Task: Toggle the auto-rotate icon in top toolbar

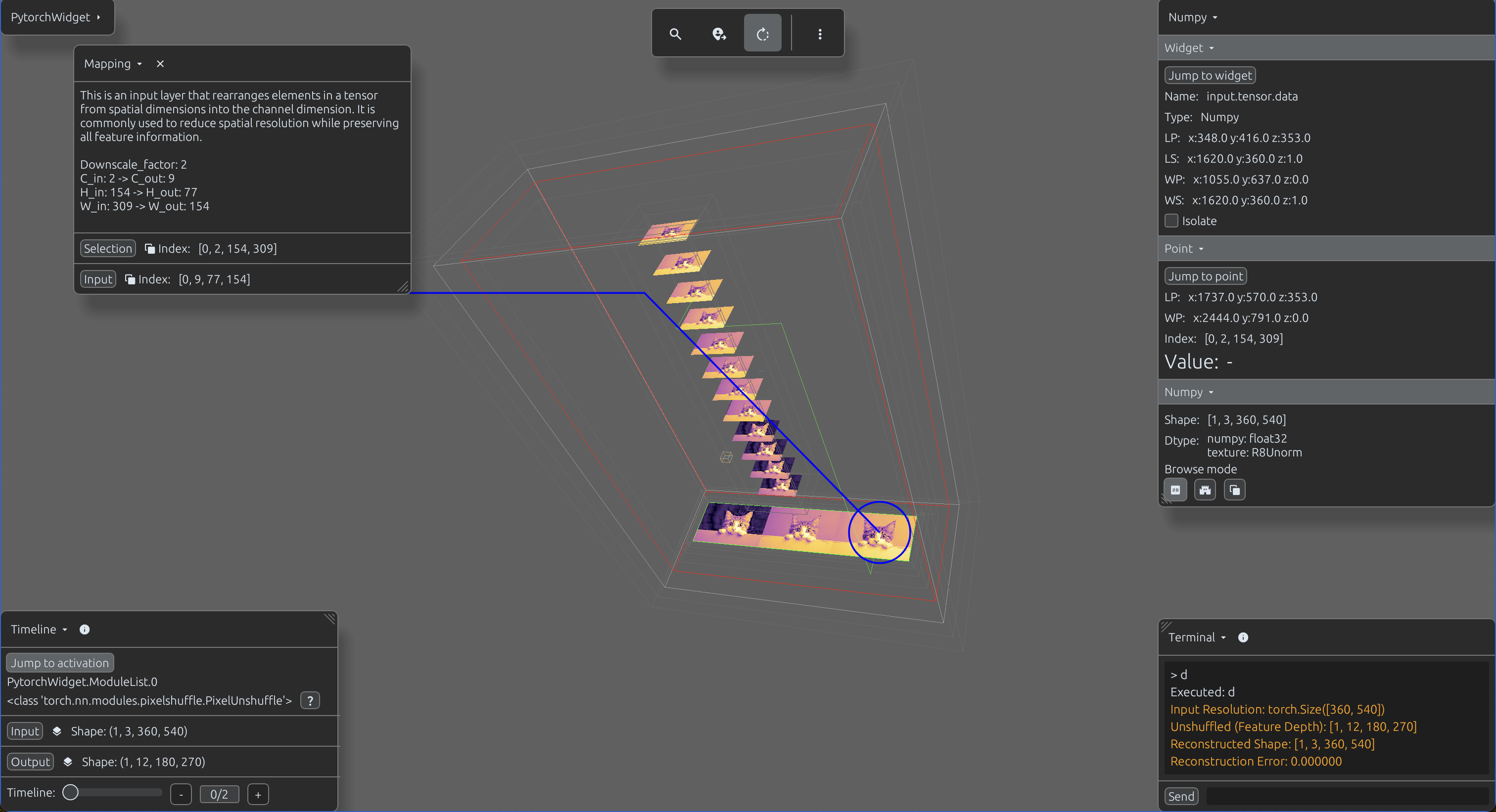Action: pos(762,34)
